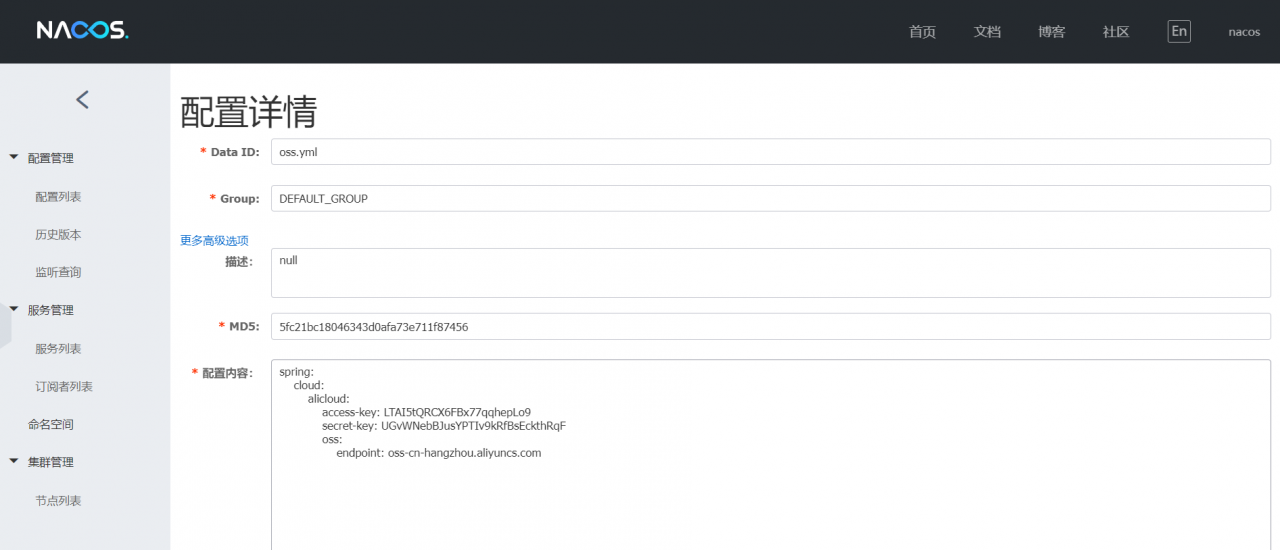Screen dimensions: 1280x550
Task: Open 博客 in top navigation
Action: pyautogui.click(x=1052, y=32)
